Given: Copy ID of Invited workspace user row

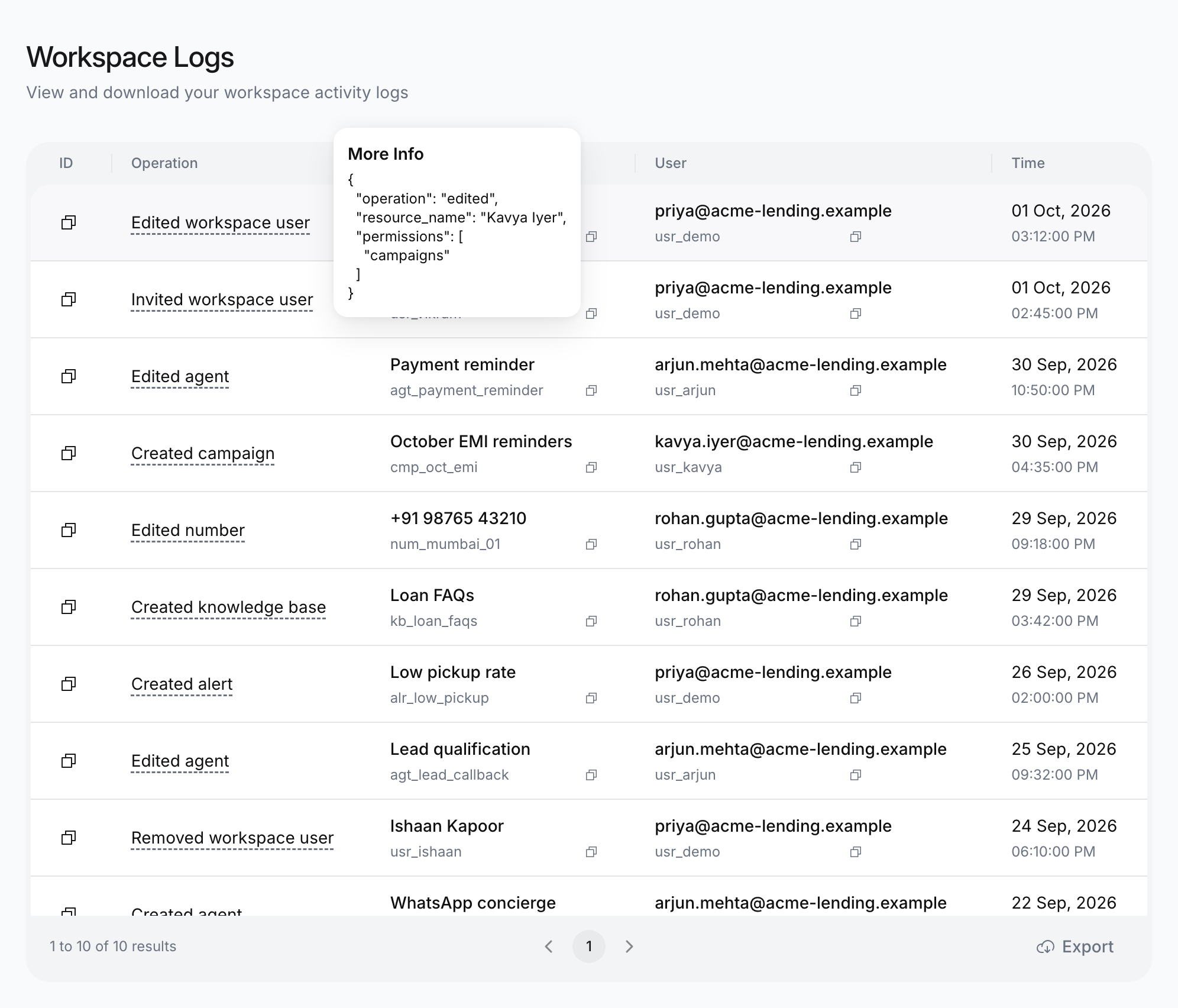Looking at the screenshot, I should 69,299.
